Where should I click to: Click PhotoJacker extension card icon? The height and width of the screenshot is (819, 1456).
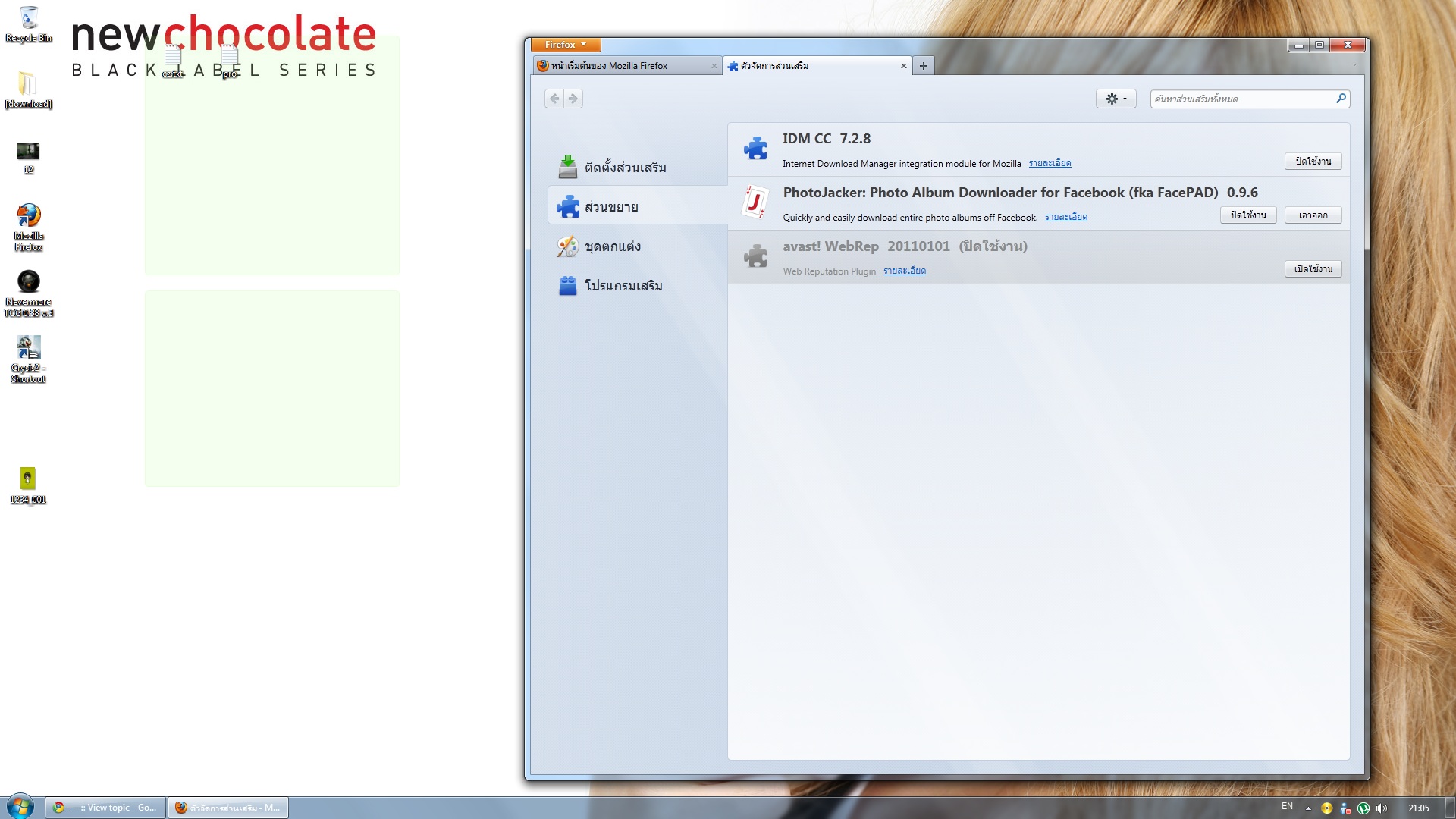click(755, 202)
